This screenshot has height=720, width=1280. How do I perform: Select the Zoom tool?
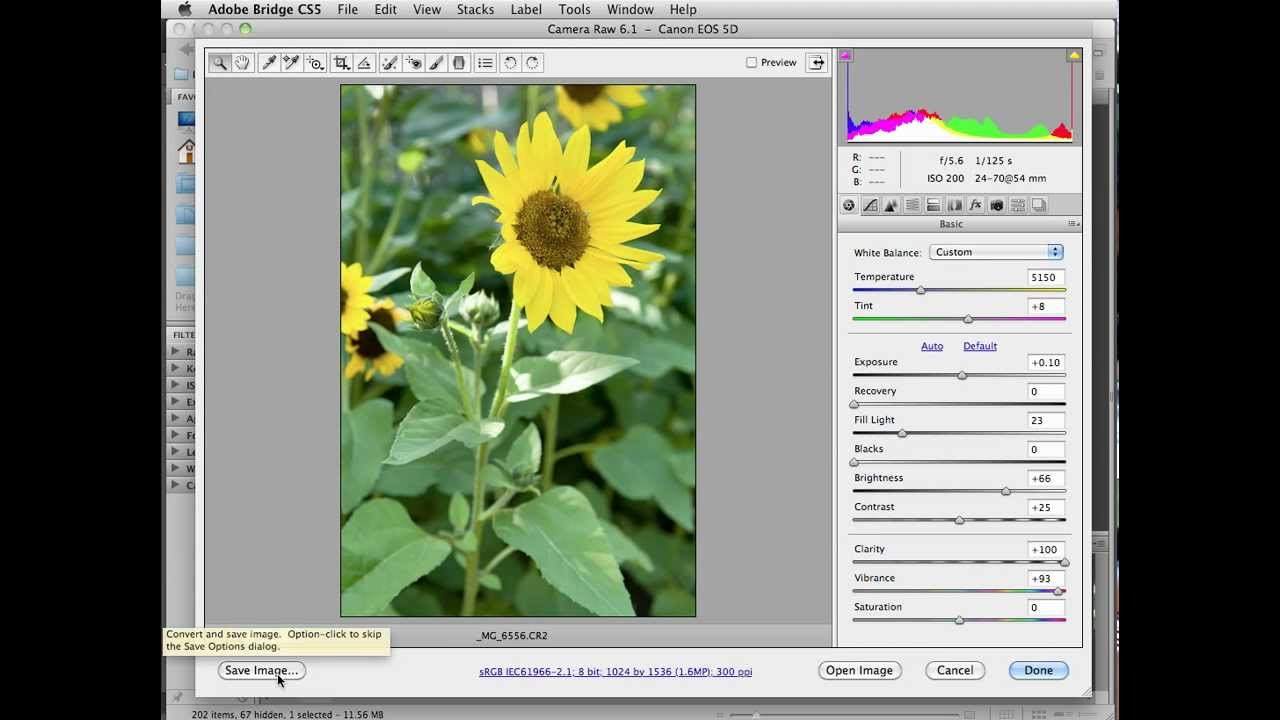[x=220, y=63]
